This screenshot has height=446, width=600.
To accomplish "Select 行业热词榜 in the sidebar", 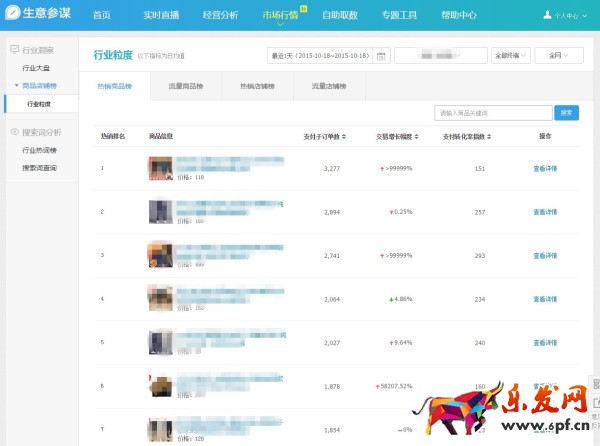I will (x=40, y=150).
